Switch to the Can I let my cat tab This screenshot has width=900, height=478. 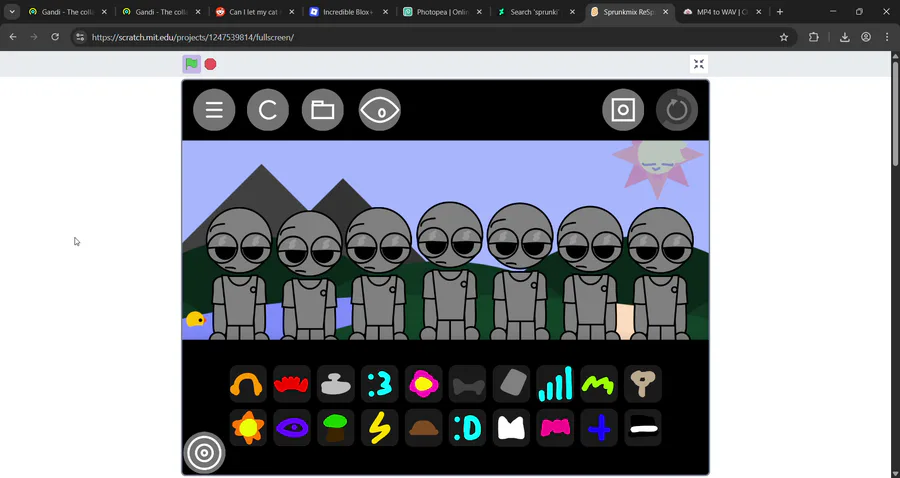pyautogui.click(x=255, y=11)
